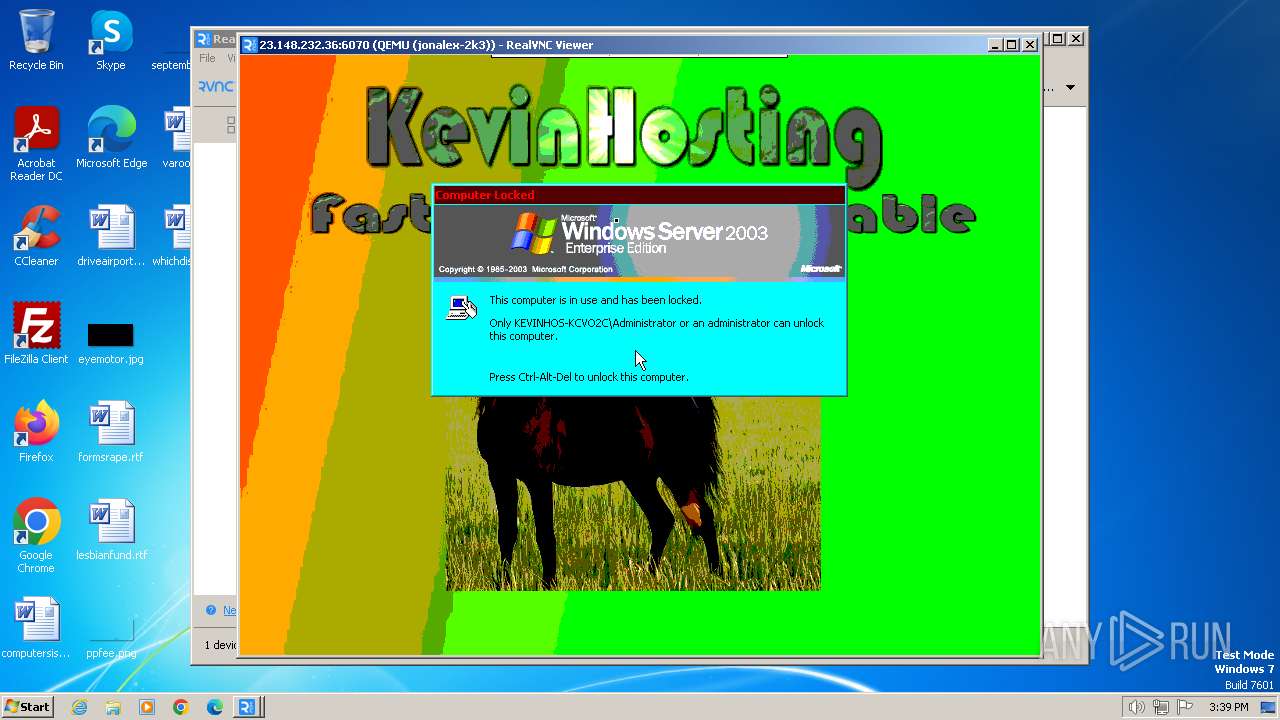Close the VNC session window
The image size is (1280, 720).
[1029, 45]
